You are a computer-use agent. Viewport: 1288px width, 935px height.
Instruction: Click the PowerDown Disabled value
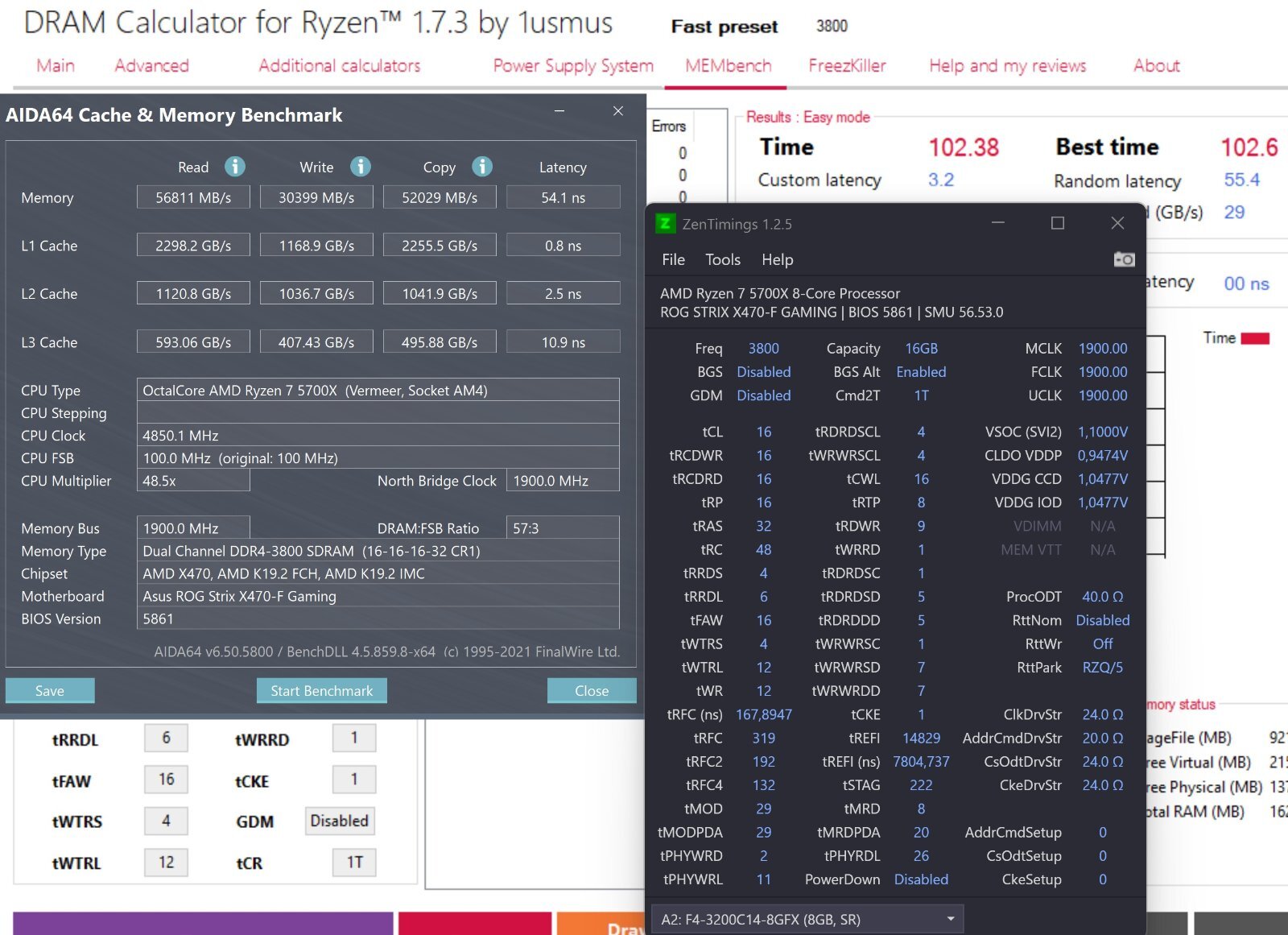[x=921, y=879]
